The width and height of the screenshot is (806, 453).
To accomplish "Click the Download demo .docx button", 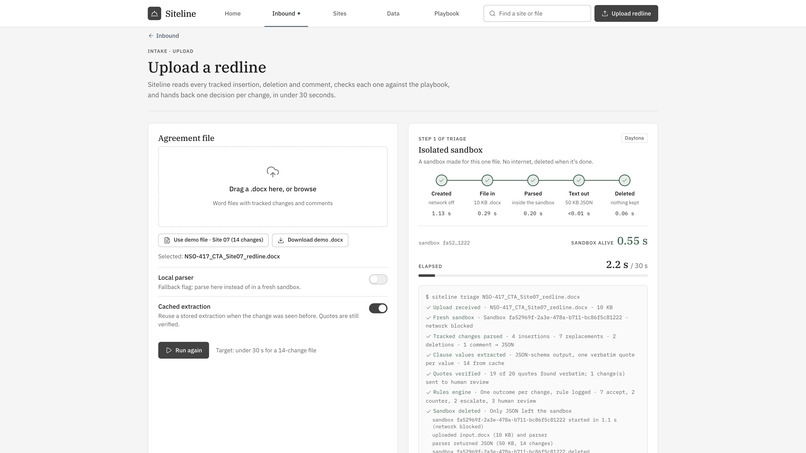I will 310,240.
